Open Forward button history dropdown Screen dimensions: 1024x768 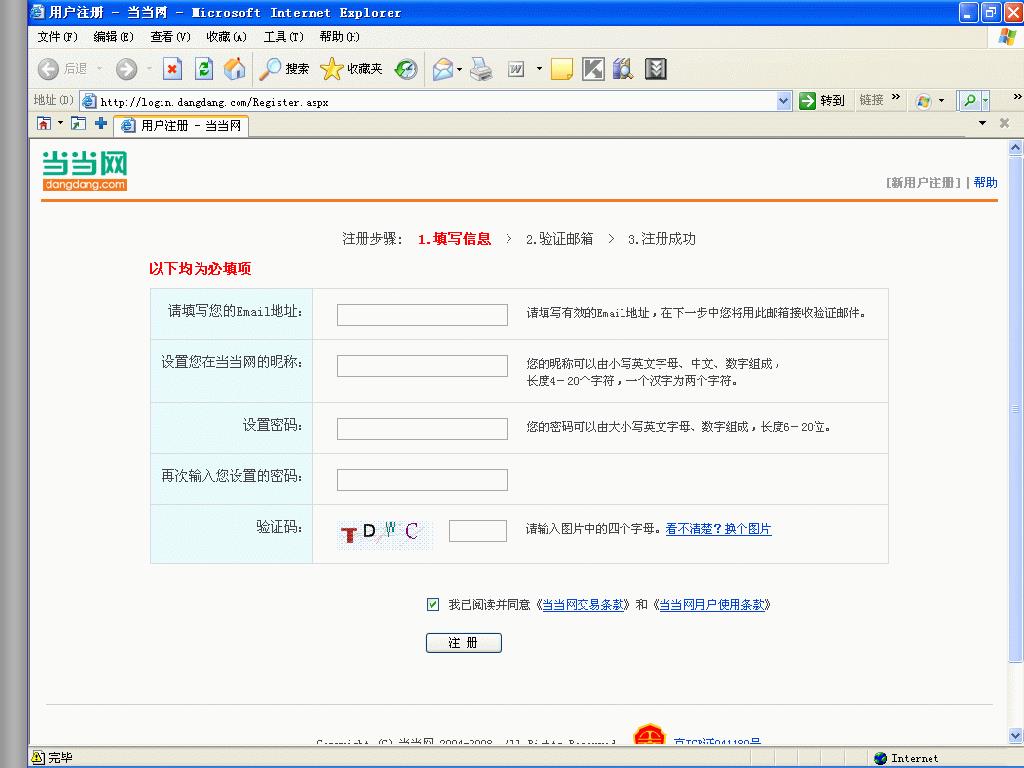coord(149,69)
